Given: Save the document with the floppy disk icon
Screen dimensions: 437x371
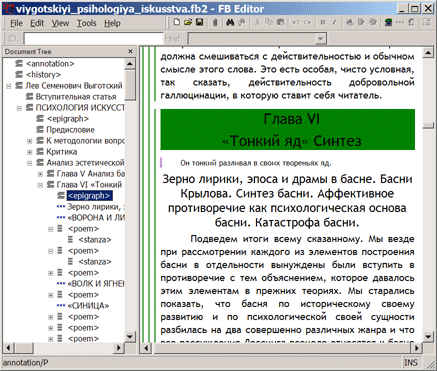Looking at the screenshot, I should (200, 22).
